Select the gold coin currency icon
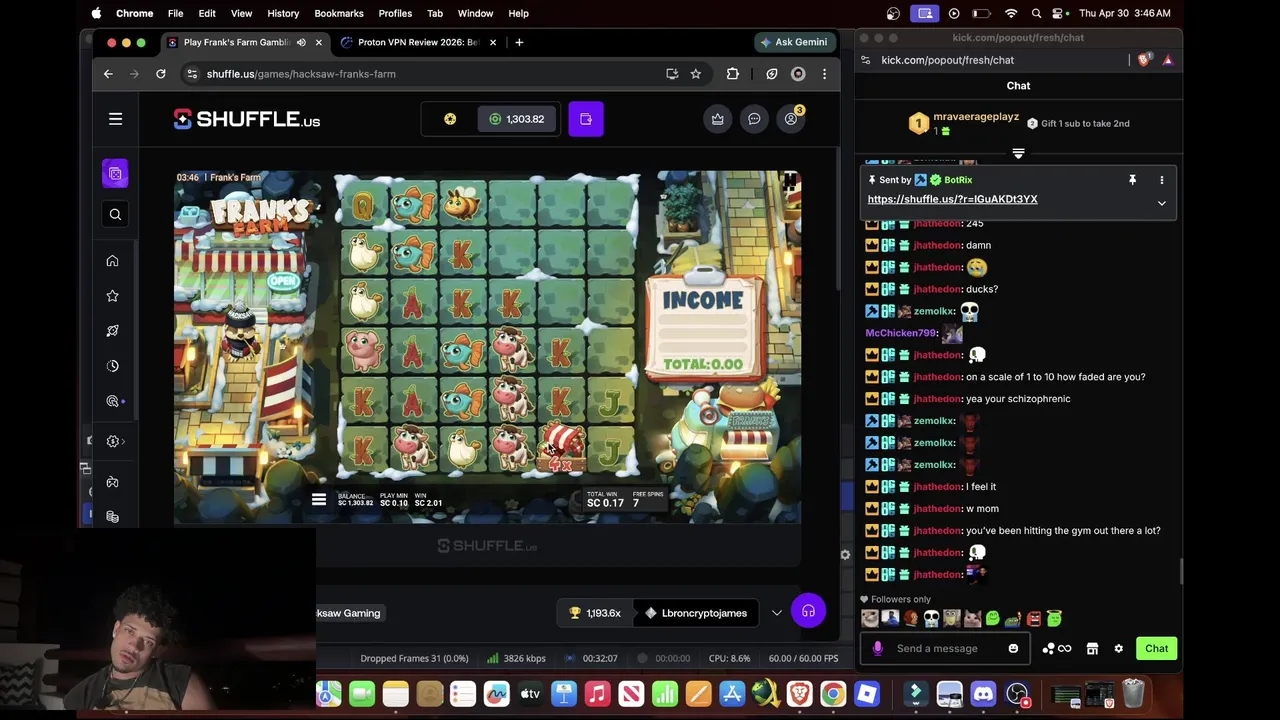 (450, 119)
